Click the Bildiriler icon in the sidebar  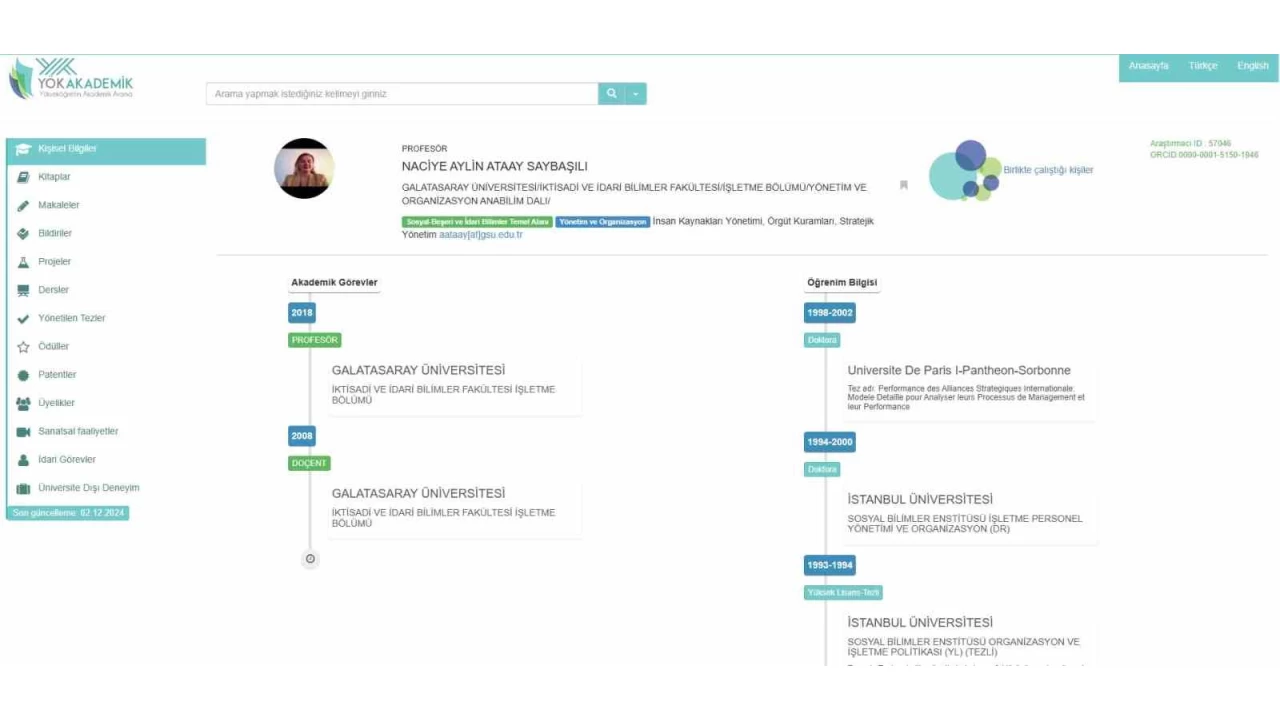pos(23,233)
